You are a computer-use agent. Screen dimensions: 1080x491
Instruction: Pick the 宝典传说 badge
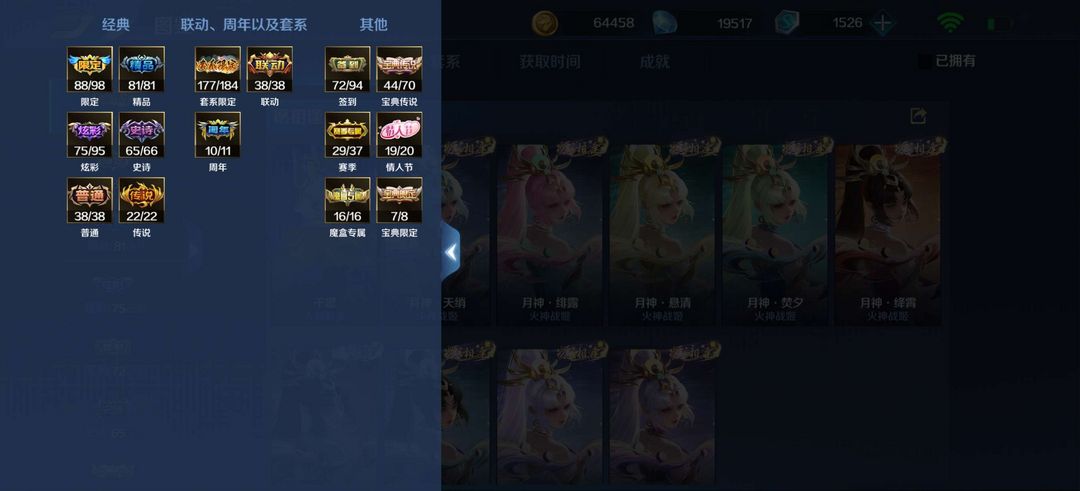click(399, 70)
